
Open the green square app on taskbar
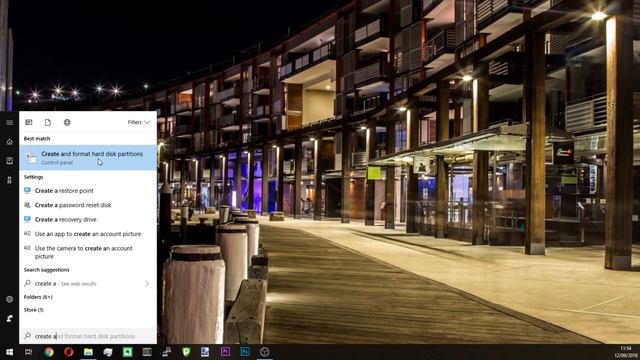pyautogui.click(x=127, y=352)
